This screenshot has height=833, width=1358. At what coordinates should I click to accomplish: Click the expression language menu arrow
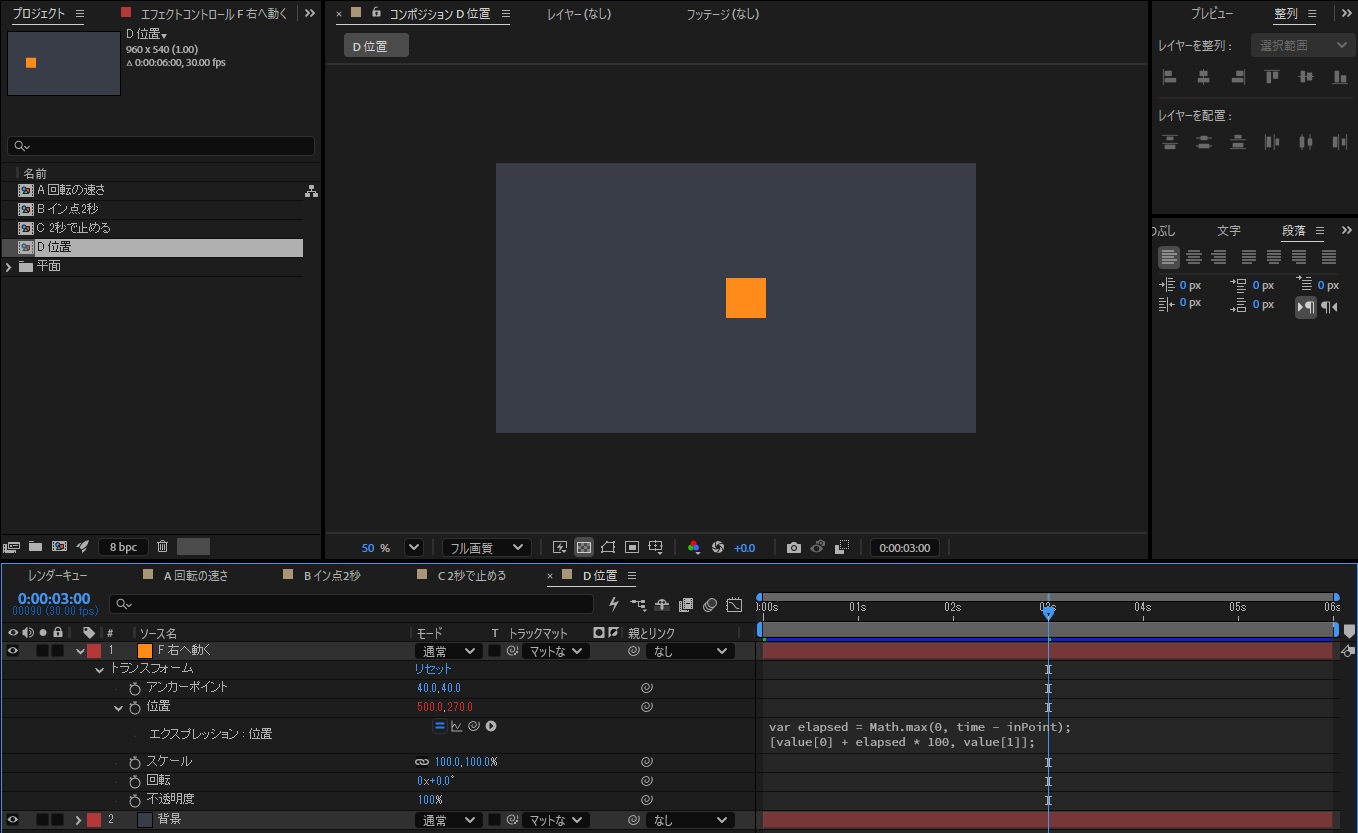tap(491, 726)
